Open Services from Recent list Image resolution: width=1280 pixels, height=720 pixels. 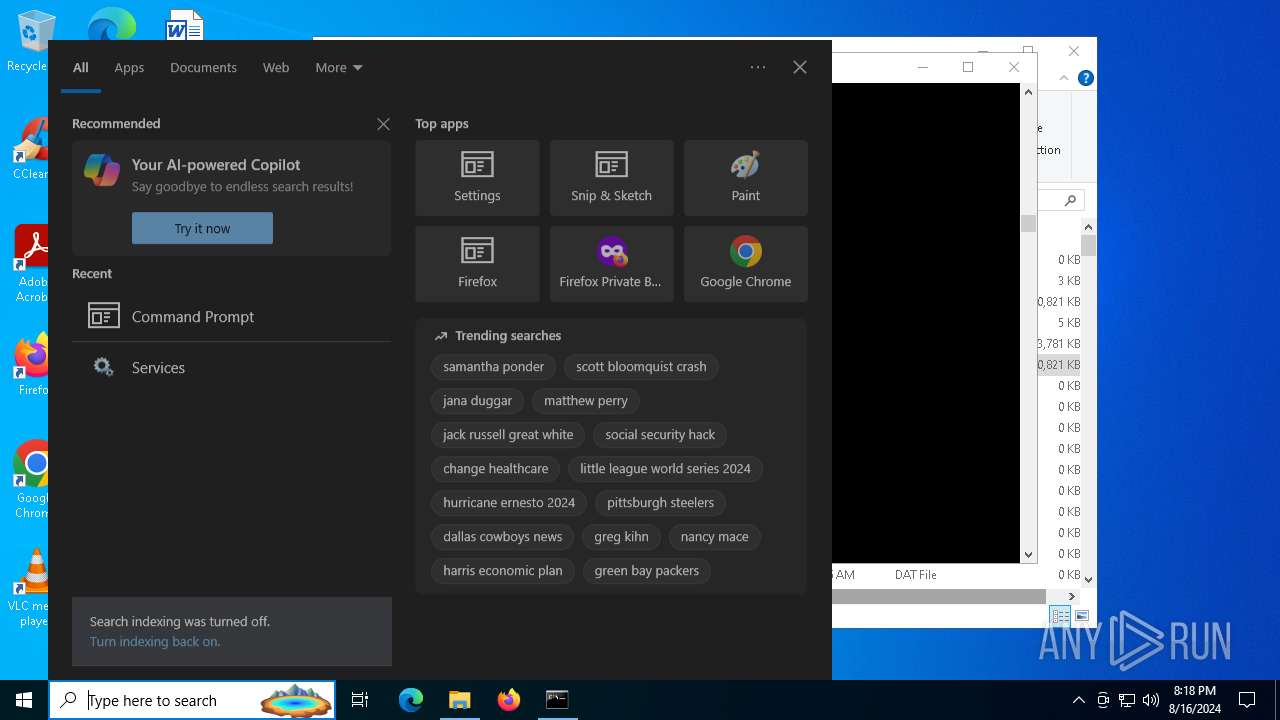231,367
